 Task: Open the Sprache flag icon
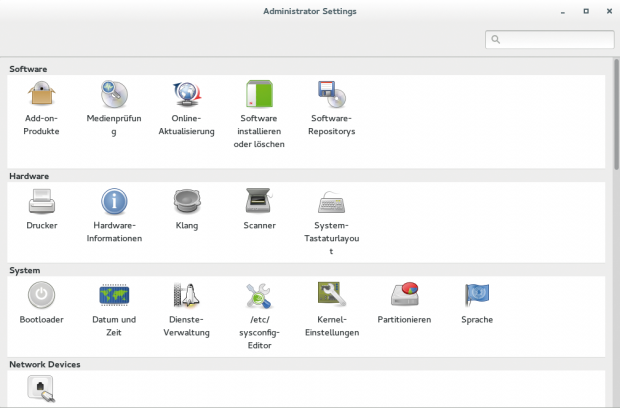click(477, 295)
